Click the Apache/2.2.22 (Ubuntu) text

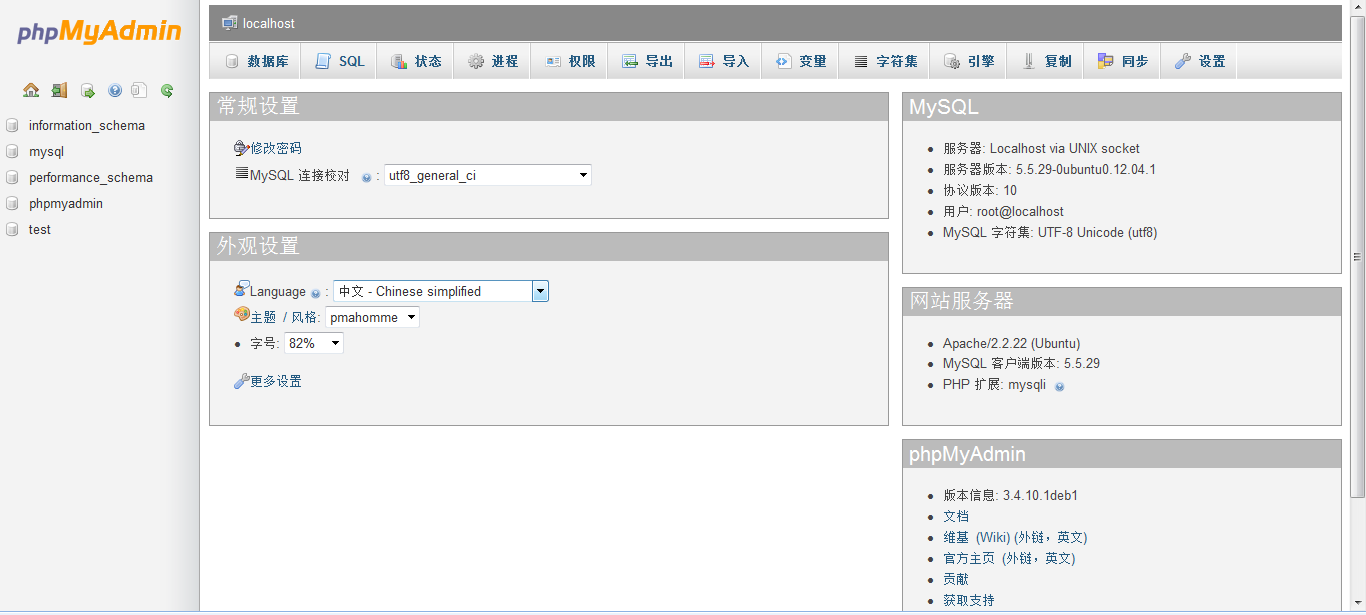pos(1011,343)
